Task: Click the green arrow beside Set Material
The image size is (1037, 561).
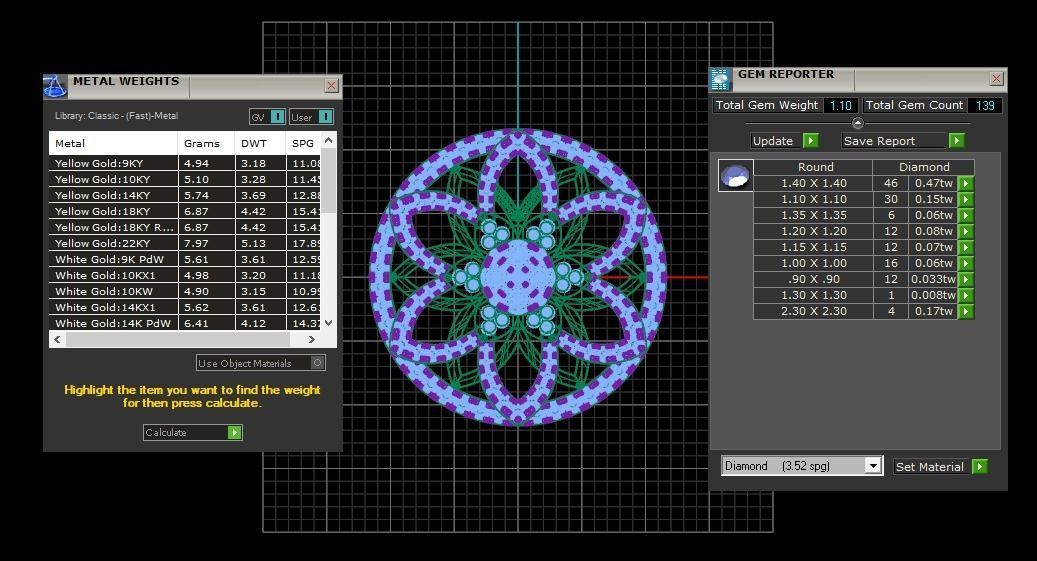Action: [980, 466]
